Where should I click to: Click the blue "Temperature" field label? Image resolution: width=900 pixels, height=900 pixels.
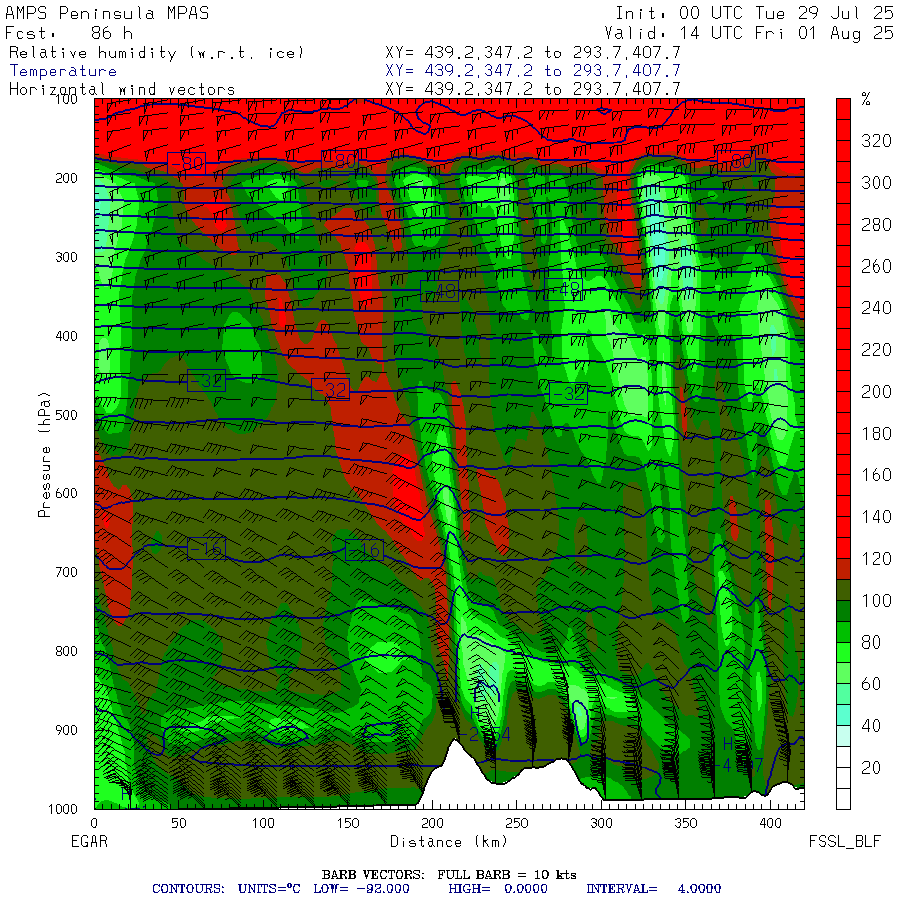click(x=63, y=71)
